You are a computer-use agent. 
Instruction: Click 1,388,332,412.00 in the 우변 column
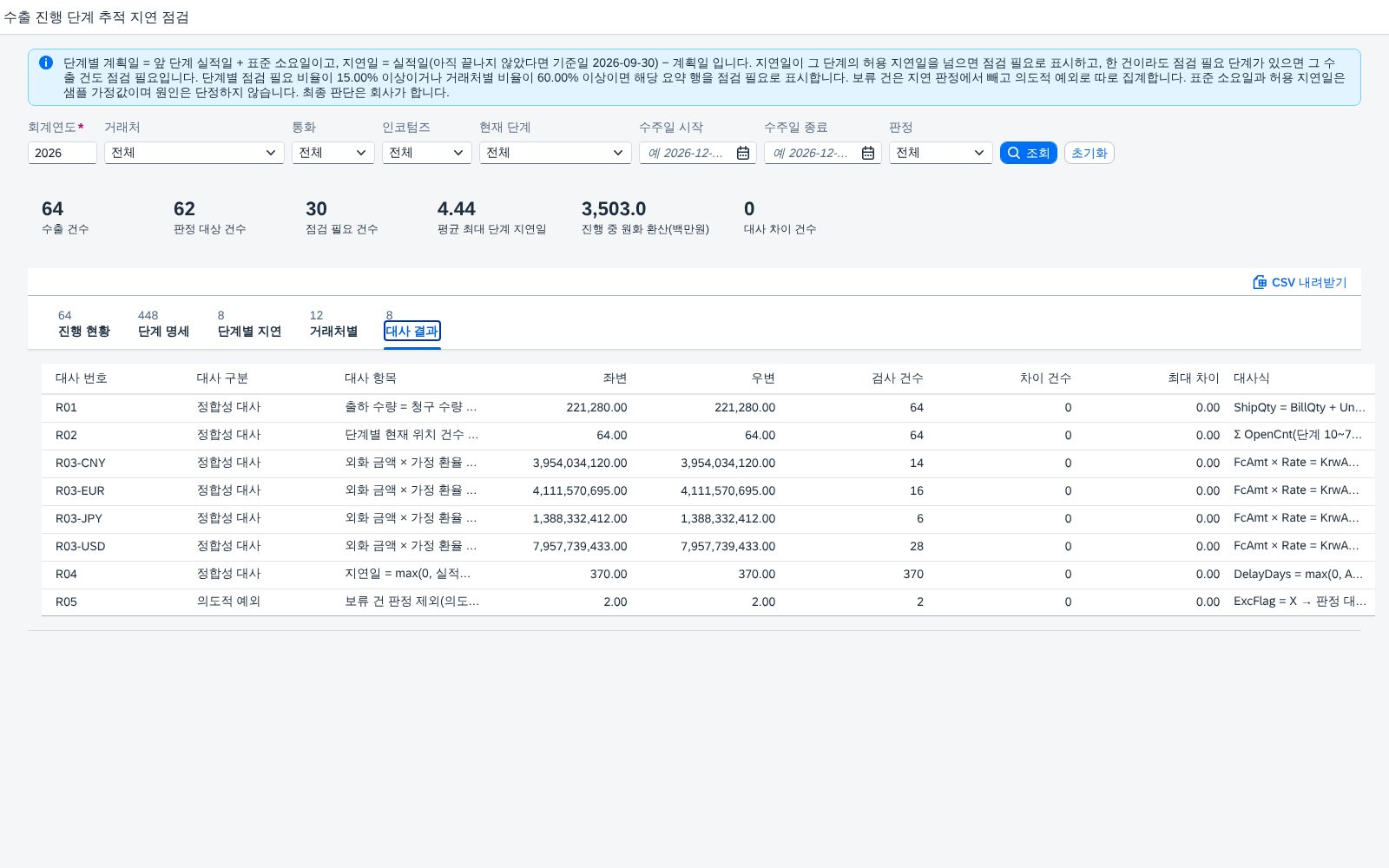728,518
